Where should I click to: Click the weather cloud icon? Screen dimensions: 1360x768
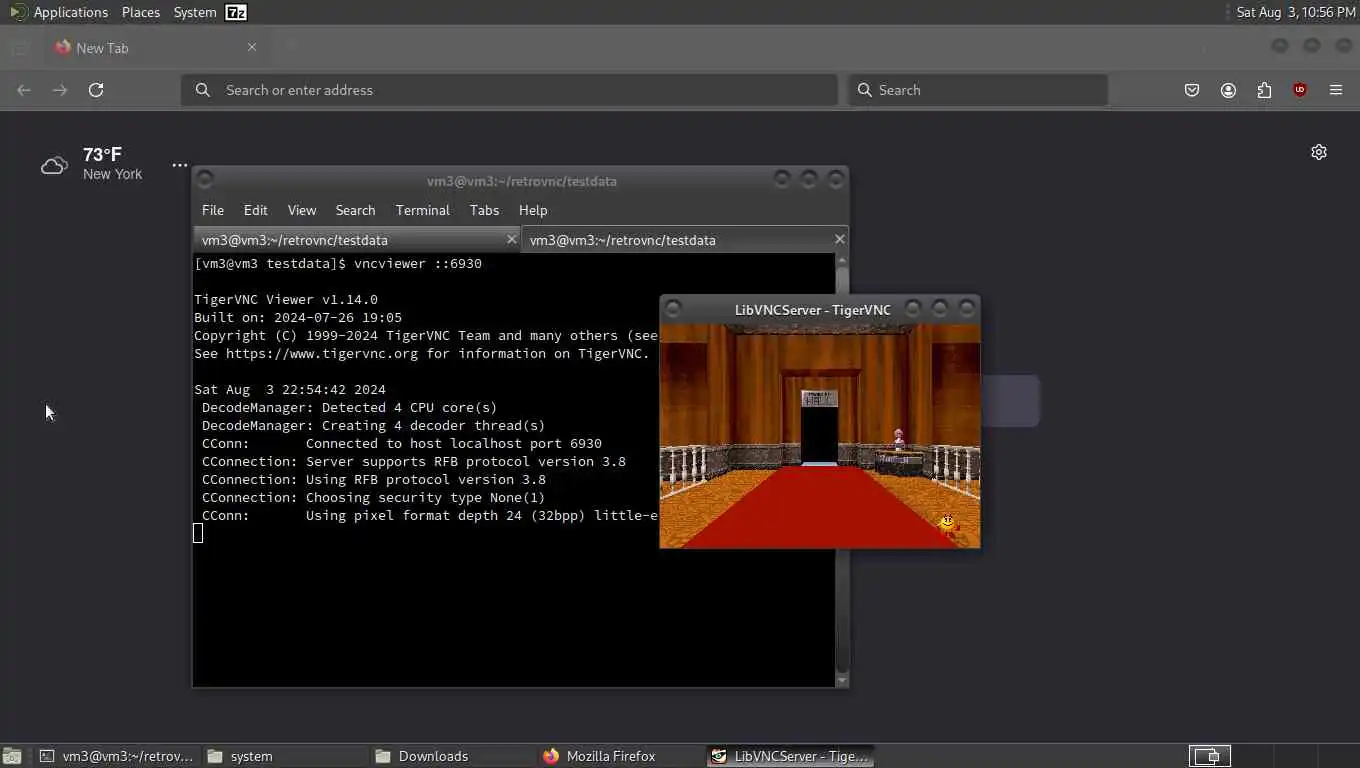(x=54, y=165)
